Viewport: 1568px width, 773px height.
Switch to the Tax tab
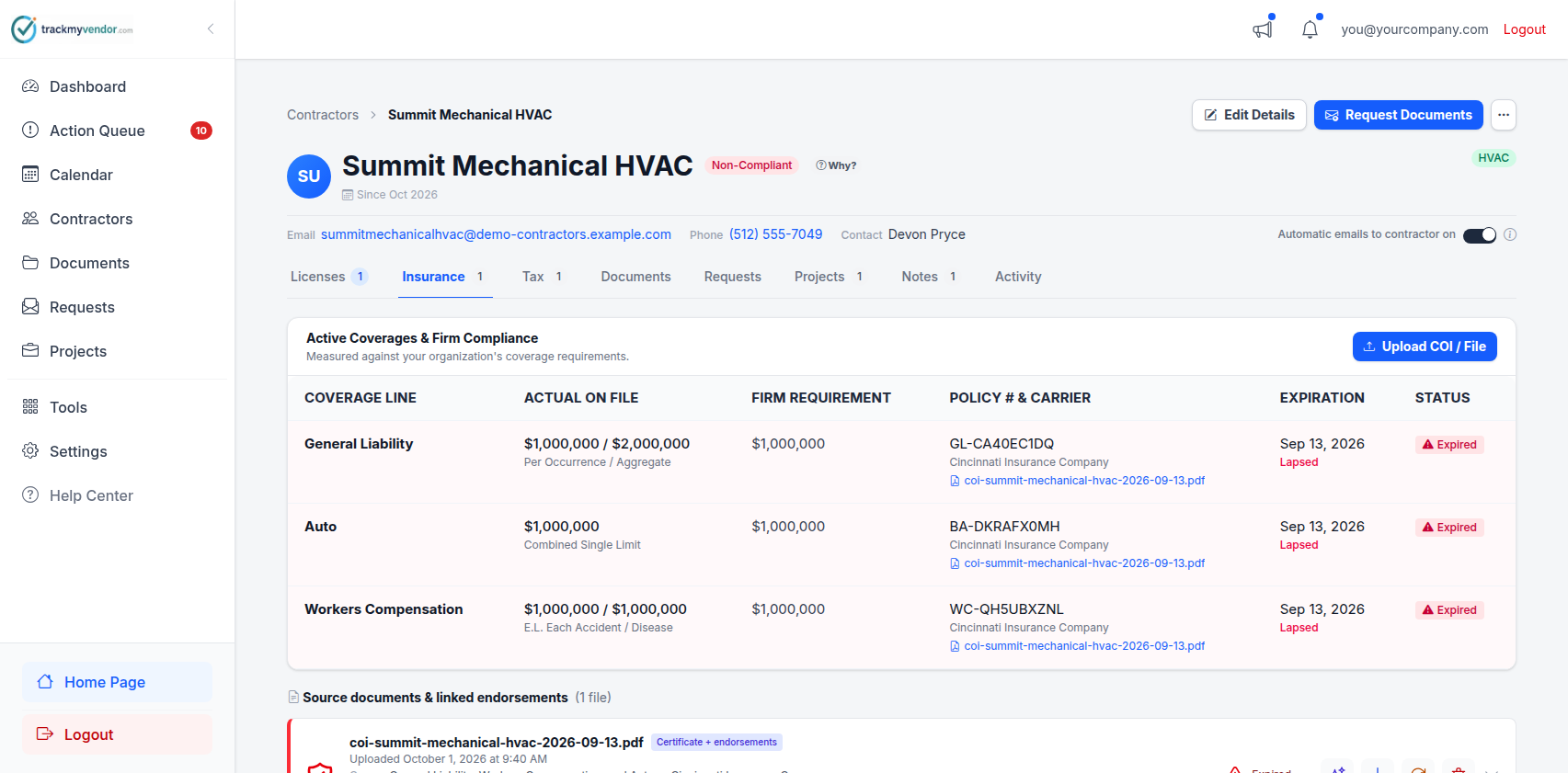543,277
